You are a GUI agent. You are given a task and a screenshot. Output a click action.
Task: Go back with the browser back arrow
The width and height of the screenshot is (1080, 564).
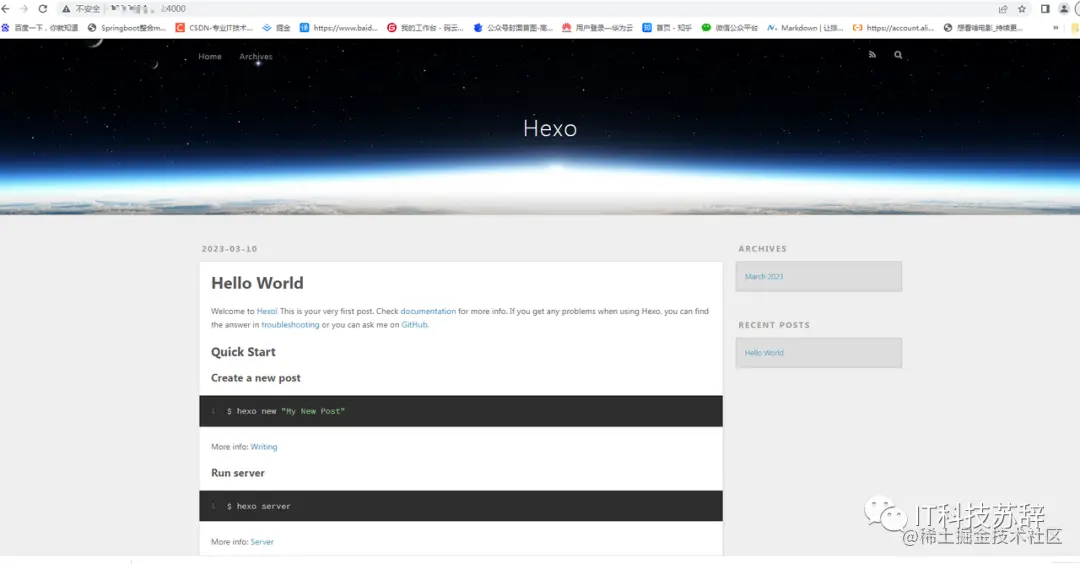[x=6, y=9]
